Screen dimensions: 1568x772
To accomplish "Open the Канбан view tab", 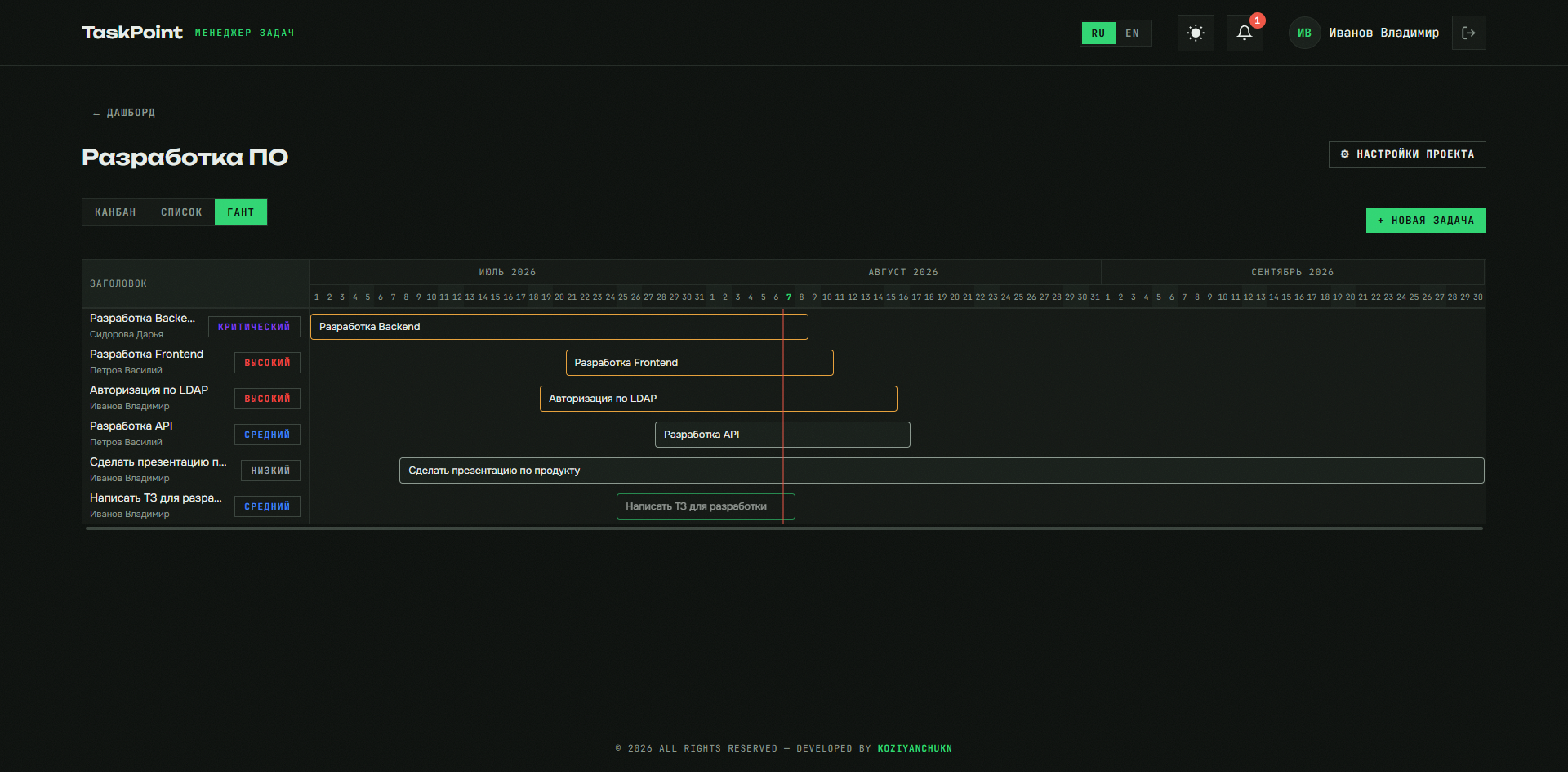I will click(x=115, y=212).
